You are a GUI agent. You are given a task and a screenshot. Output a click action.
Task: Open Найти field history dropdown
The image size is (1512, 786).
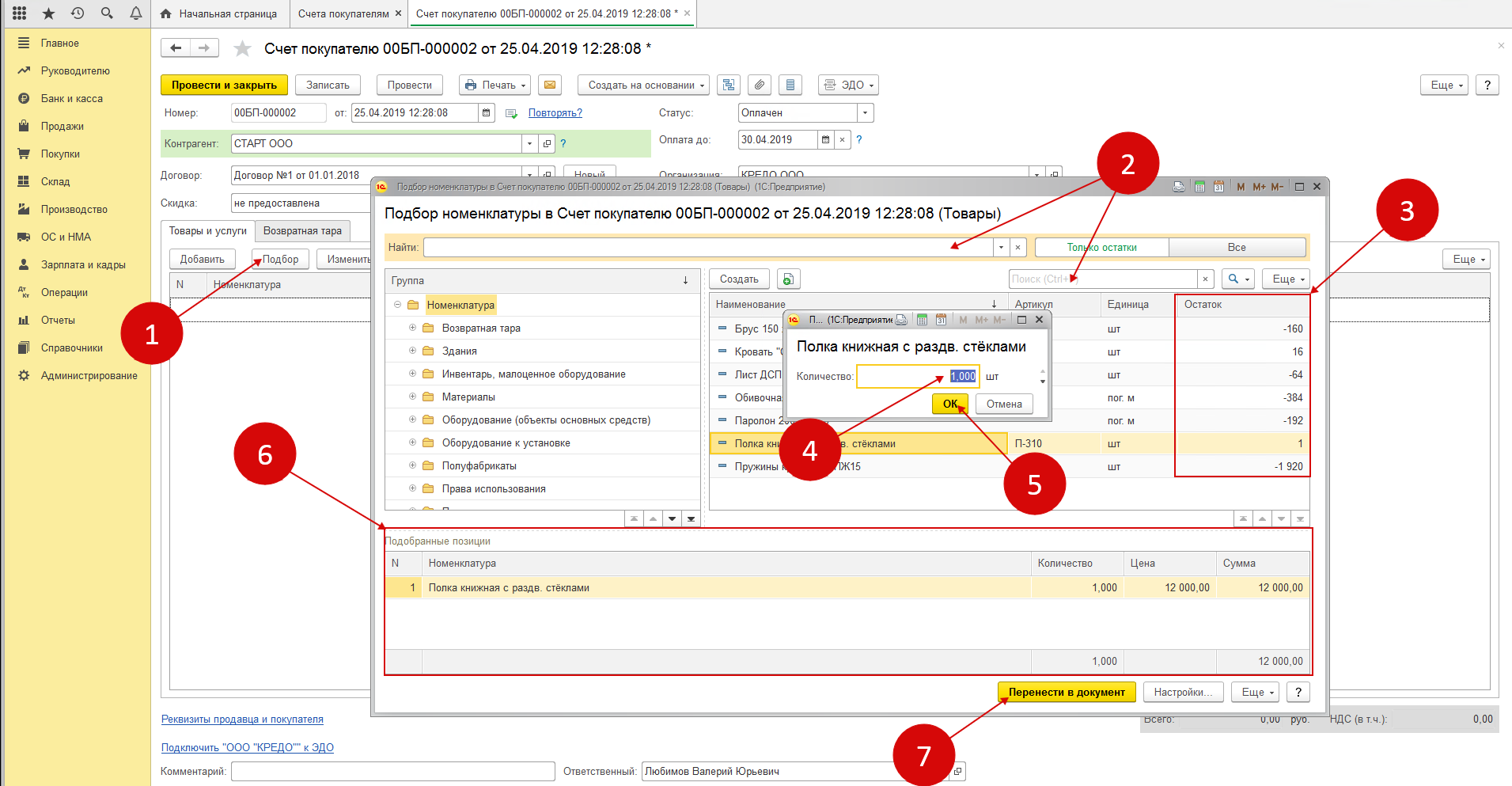pyautogui.click(x=1002, y=248)
